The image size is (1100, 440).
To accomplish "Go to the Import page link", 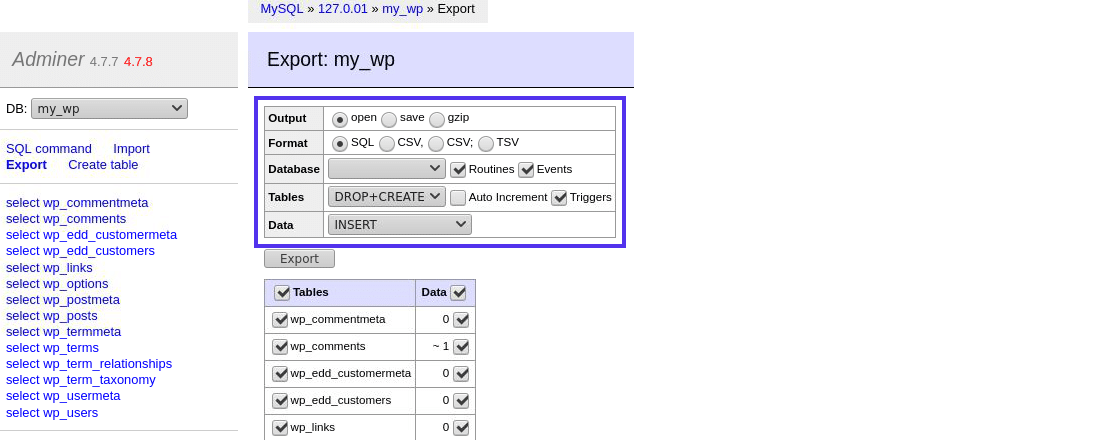I will click(131, 148).
